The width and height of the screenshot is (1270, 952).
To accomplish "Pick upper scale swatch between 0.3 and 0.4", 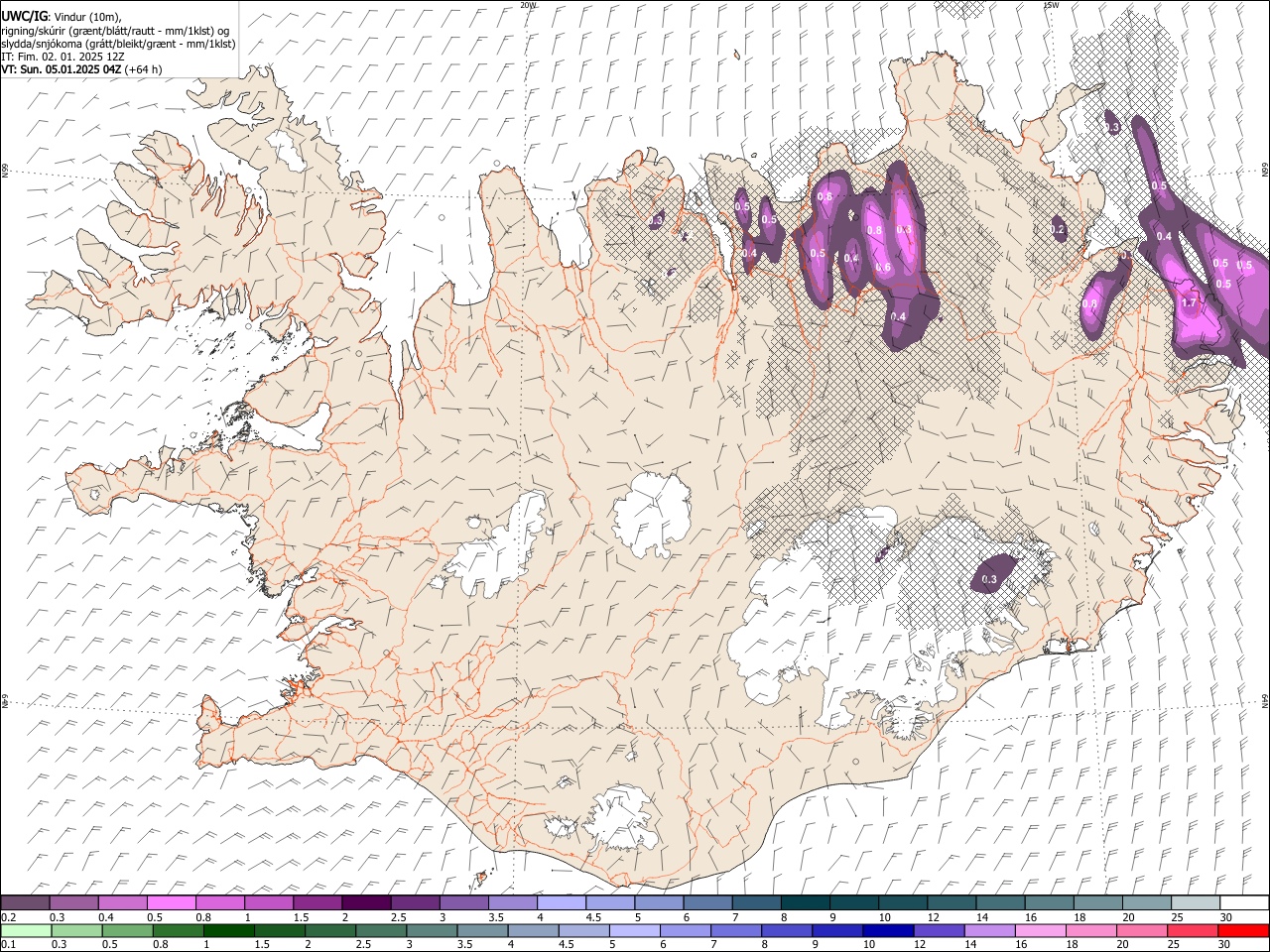I will tap(73, 903).
